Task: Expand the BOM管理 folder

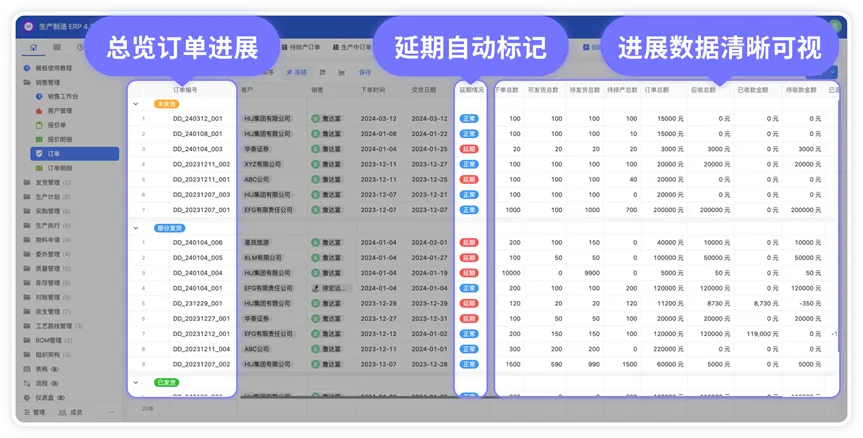Action: pos(48,340)
